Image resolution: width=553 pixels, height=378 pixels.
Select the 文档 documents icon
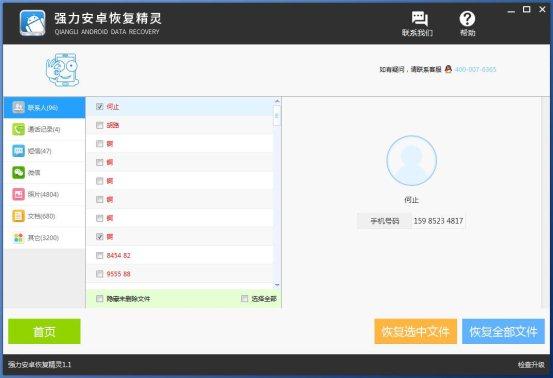18,216
